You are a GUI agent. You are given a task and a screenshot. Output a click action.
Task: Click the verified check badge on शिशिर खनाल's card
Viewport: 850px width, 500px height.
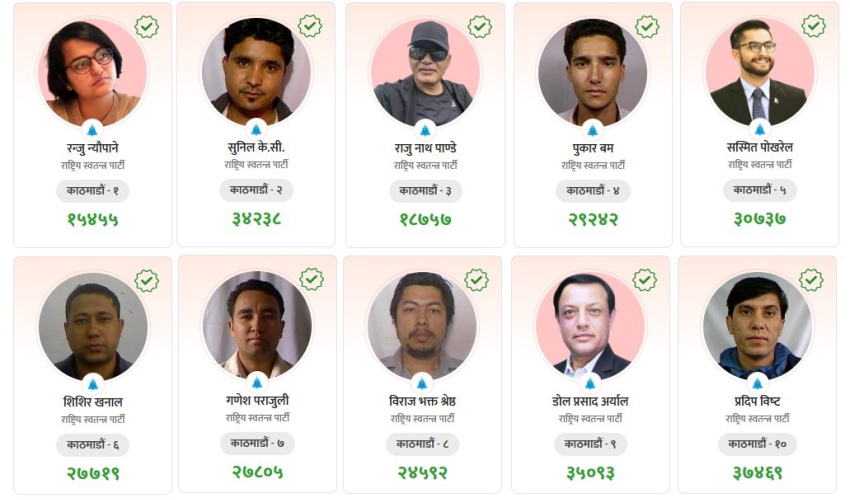pos(147,281)
